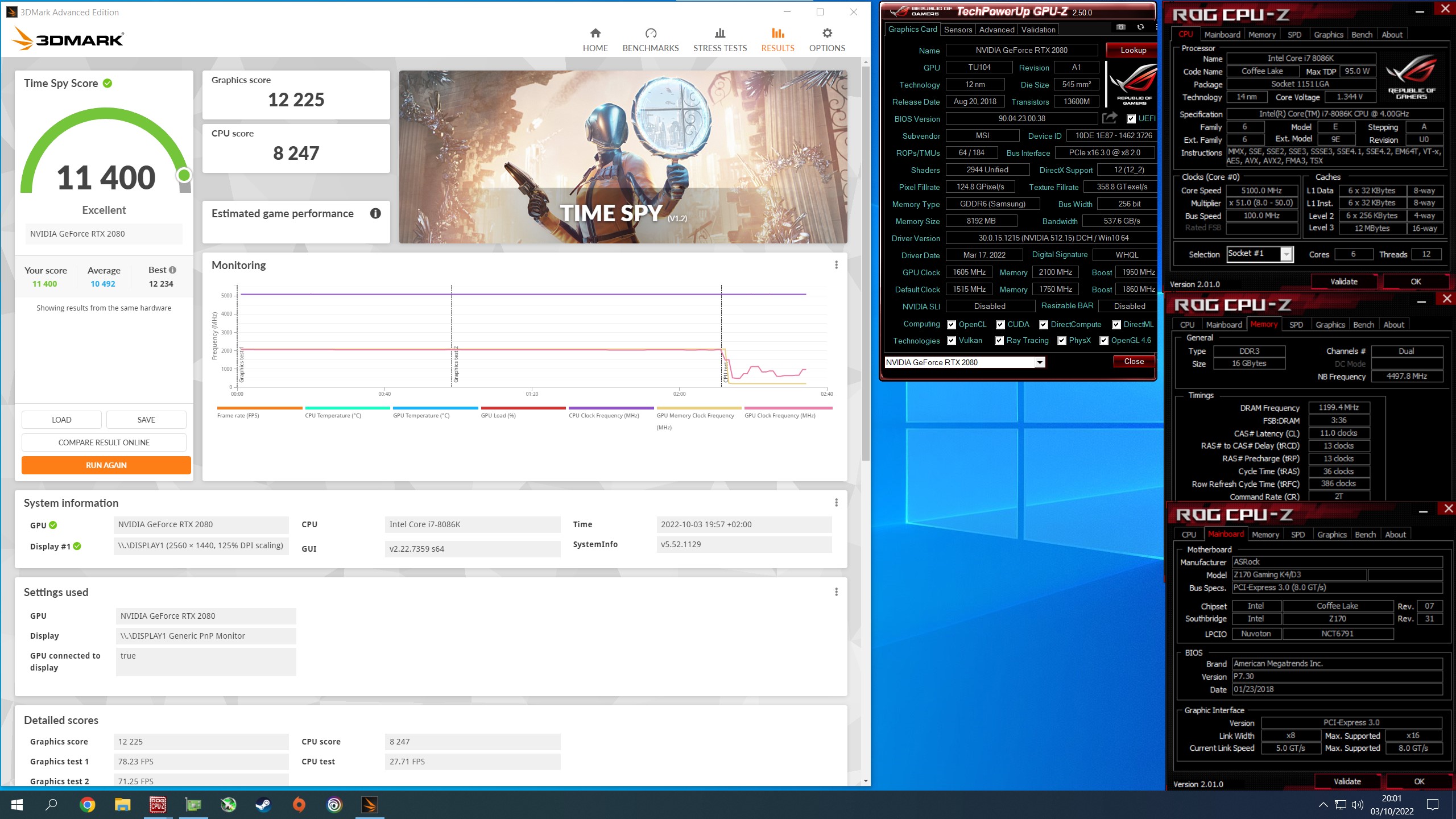The width and height of the screenshot is (1456, 819).
Task: Refresh GPU-Z readings with refresh icon
Action: [1140, 27]
